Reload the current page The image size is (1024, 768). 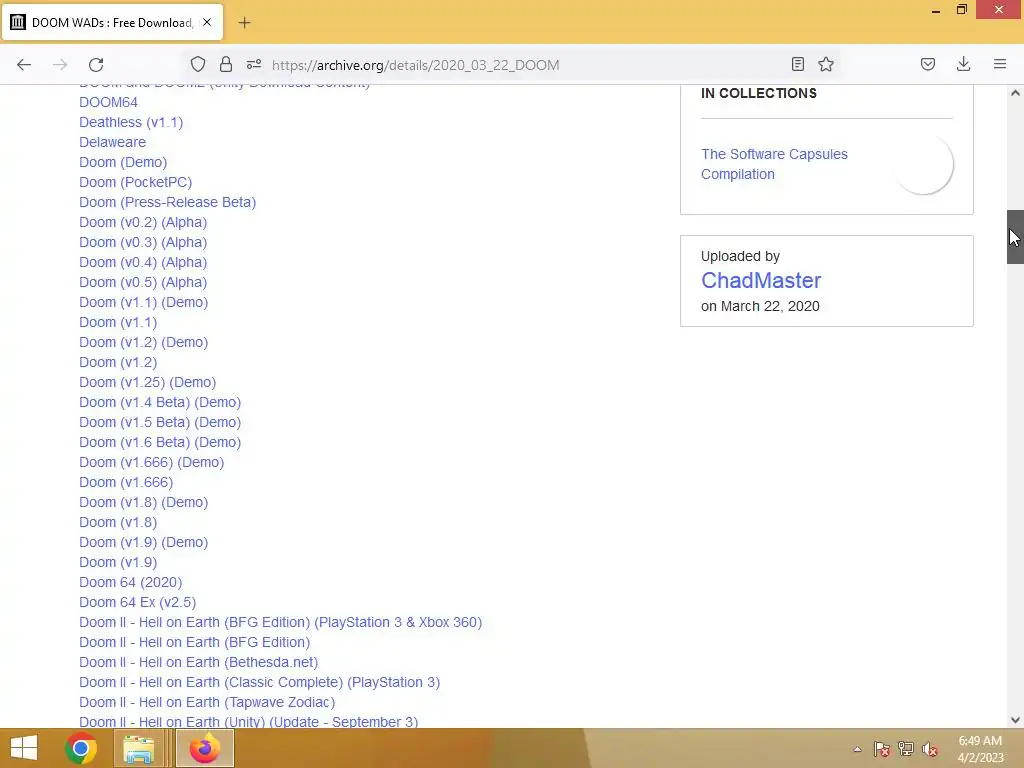coord(96,65)
